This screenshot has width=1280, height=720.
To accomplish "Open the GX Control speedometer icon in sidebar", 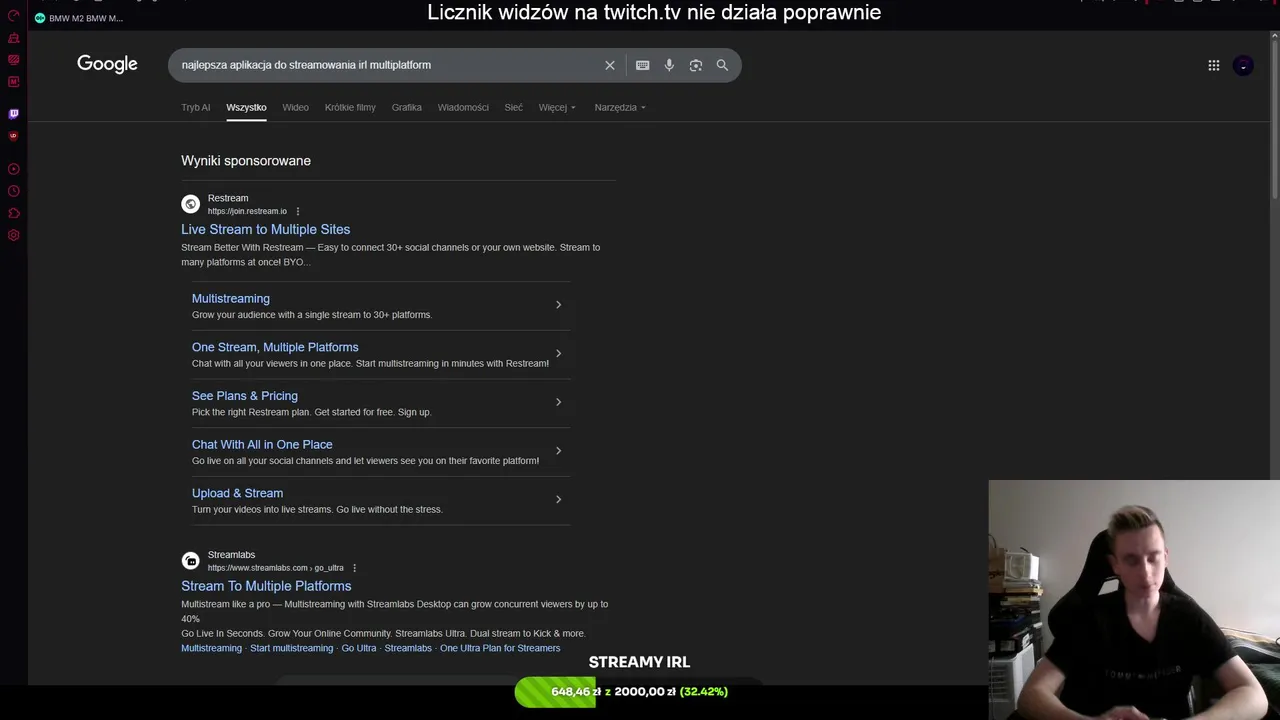I will click(13, 15).
